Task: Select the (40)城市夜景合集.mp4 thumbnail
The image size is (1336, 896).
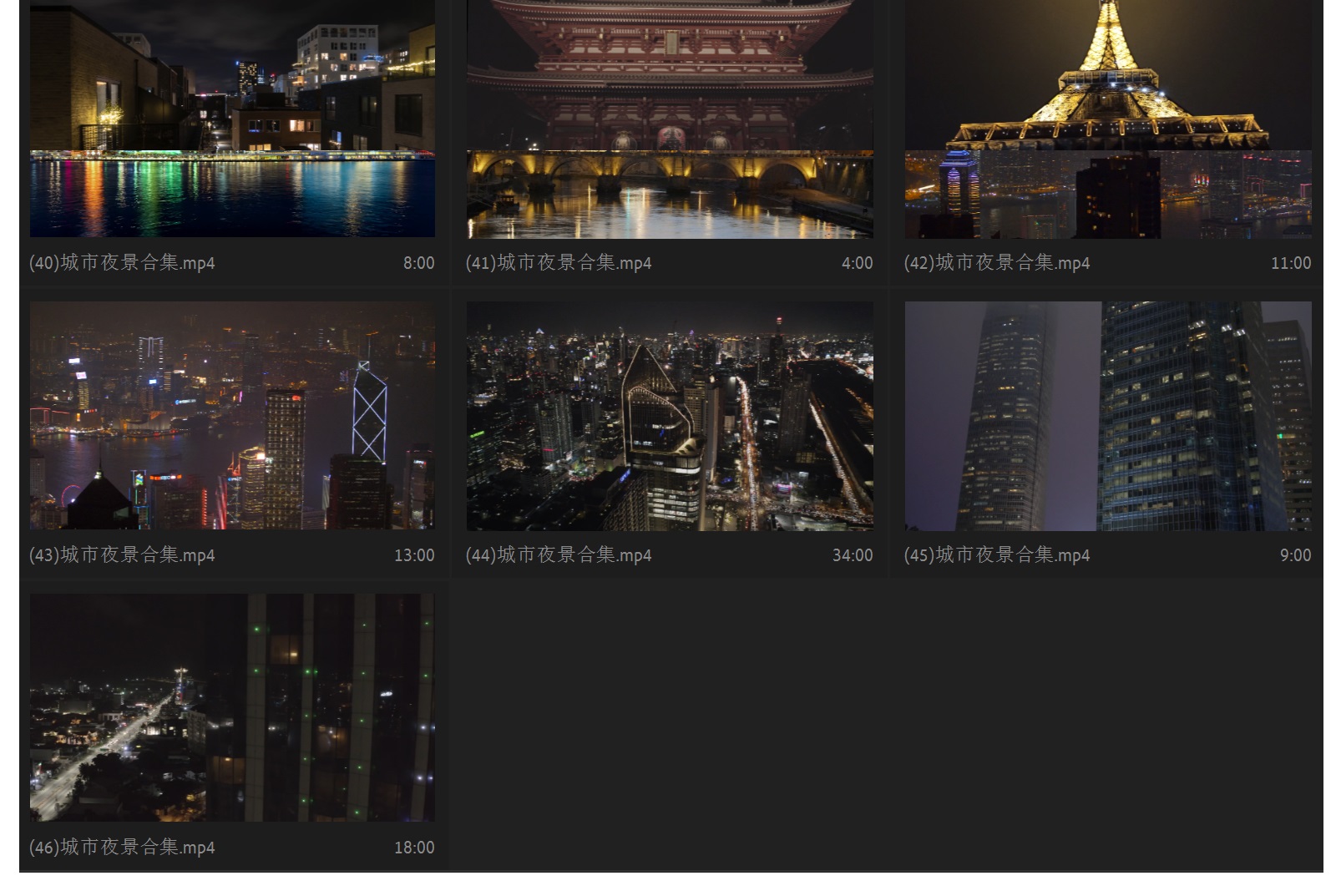Action: pyautogui.click(x=232, y=119)
